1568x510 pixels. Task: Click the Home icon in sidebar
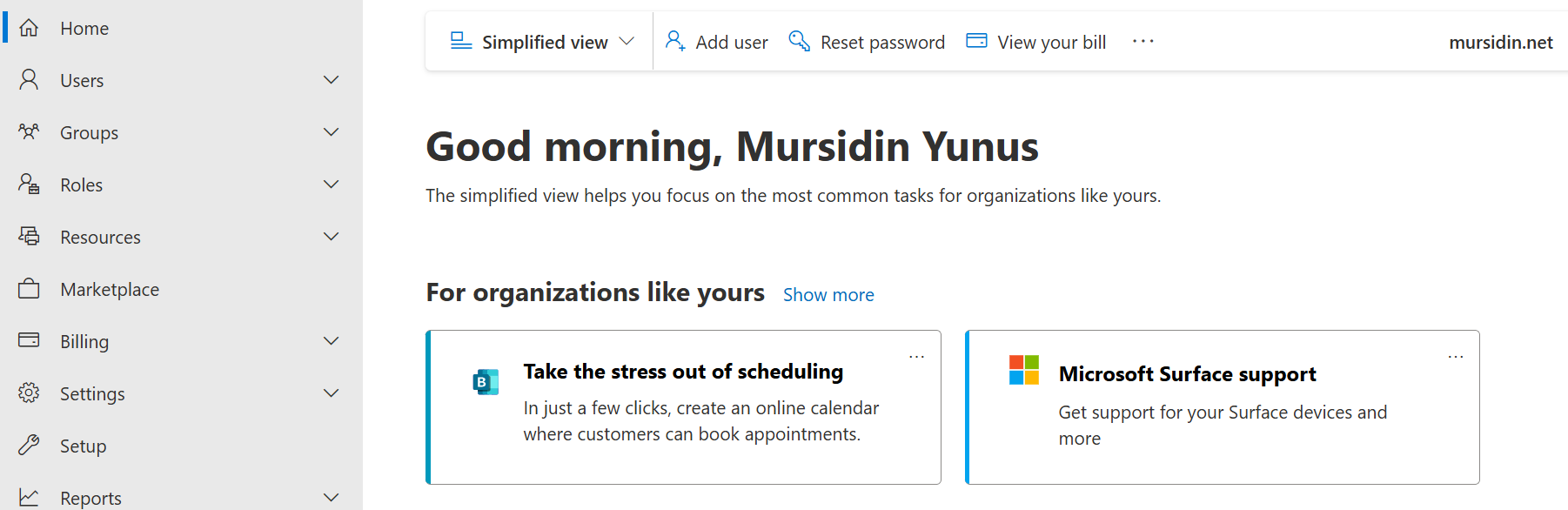(29, 28)
